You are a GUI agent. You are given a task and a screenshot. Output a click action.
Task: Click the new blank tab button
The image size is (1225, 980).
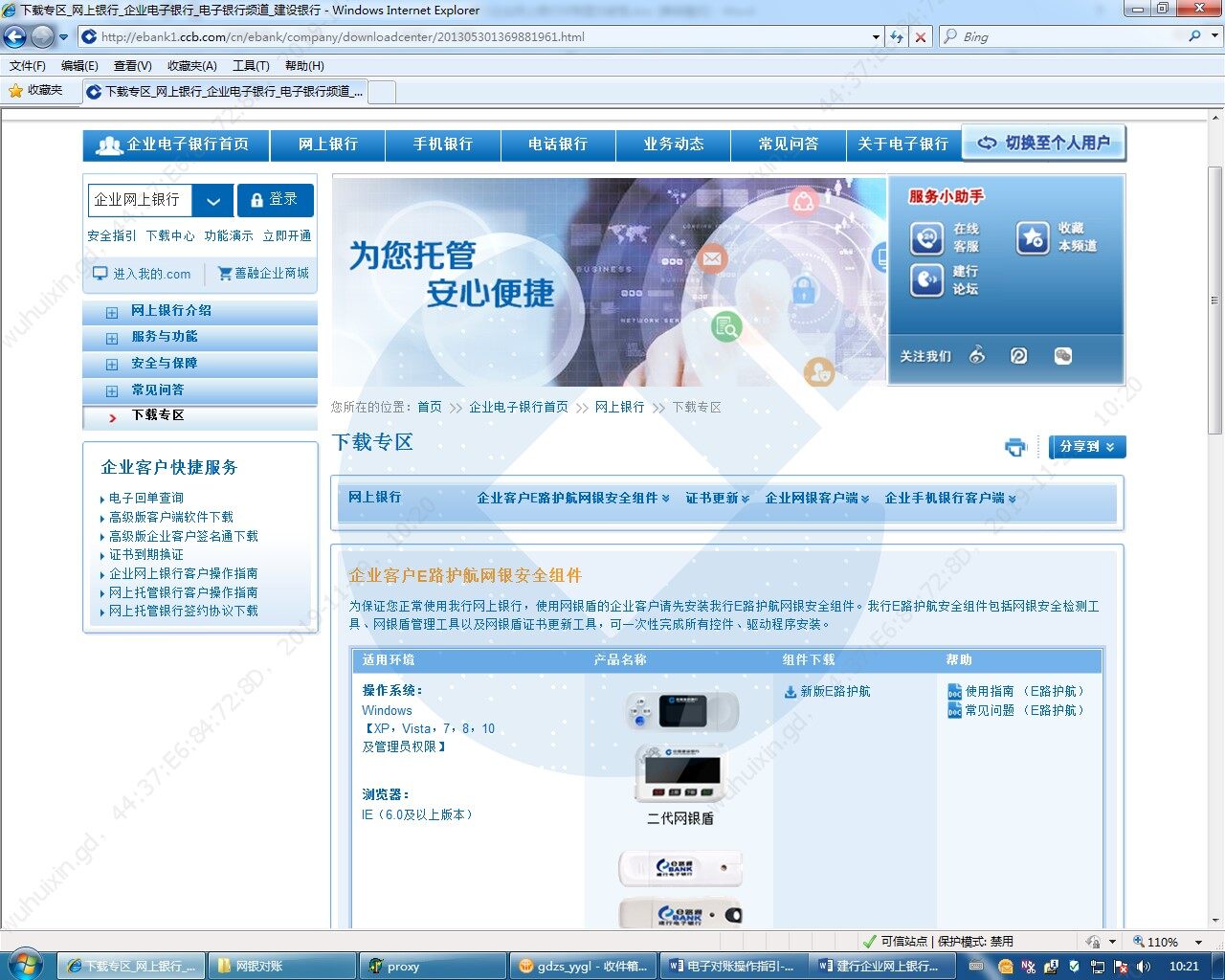click(x=382, y=92)
